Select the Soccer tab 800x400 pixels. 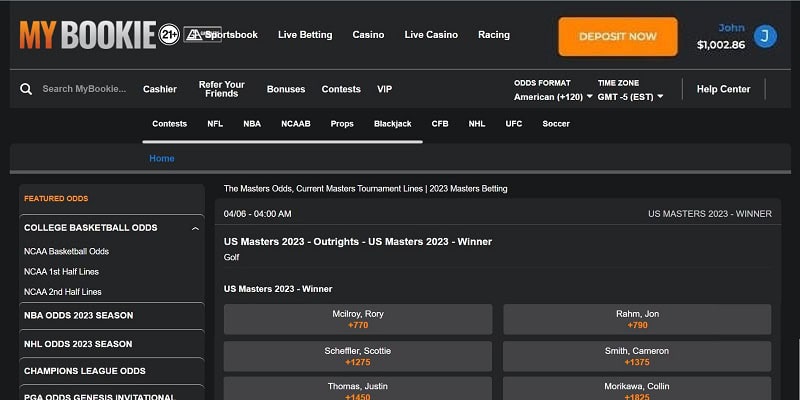click(556, 124)
